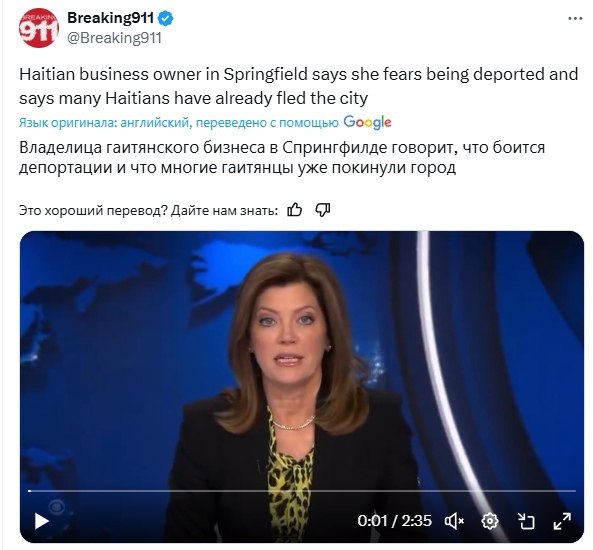Click the news anchor video frame
This screenshot has width=593, height=550.
[x=302, y=359]
